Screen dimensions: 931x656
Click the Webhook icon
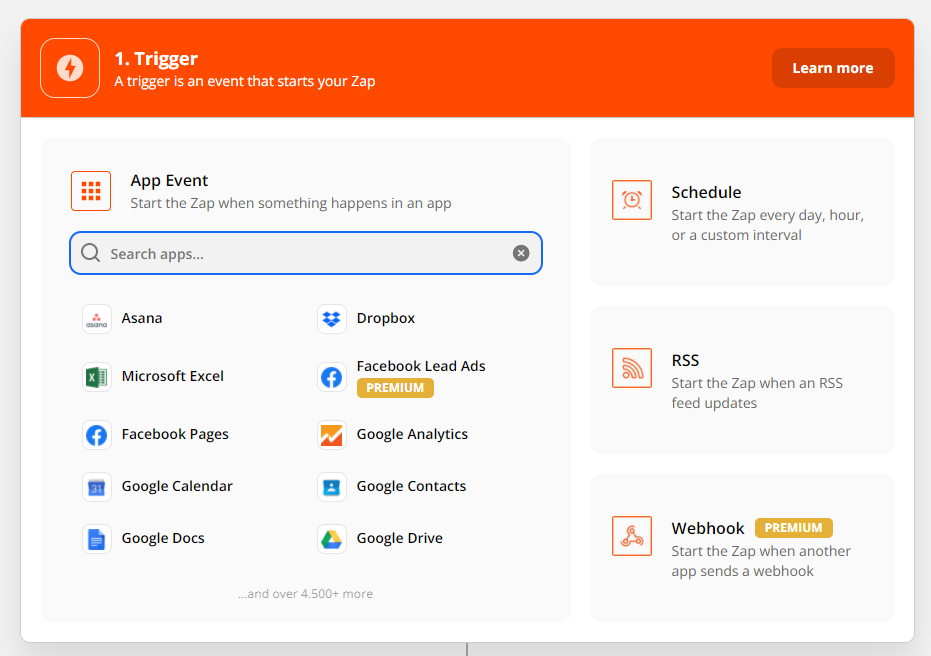pos(632,536)
